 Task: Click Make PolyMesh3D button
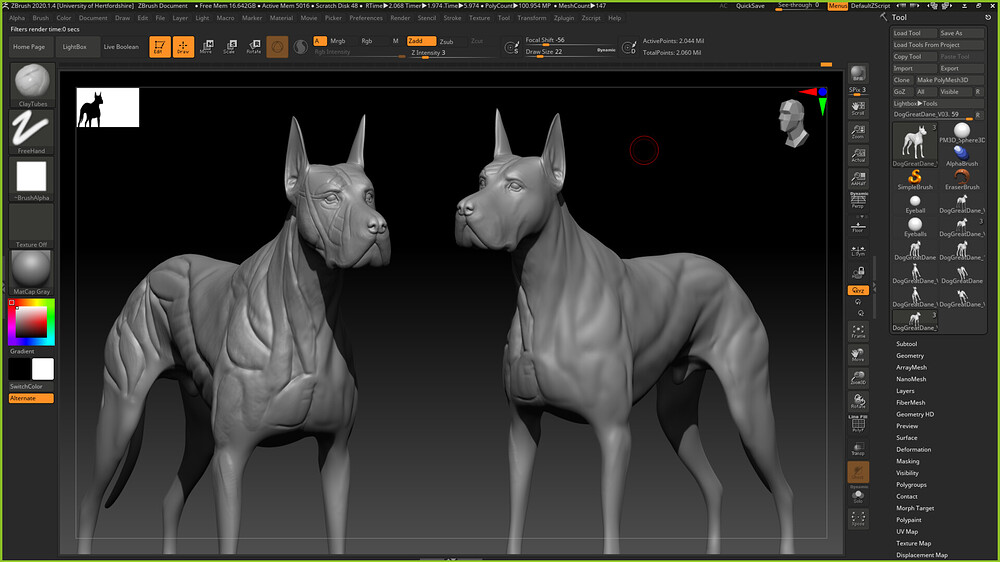(x=949, y=80)
